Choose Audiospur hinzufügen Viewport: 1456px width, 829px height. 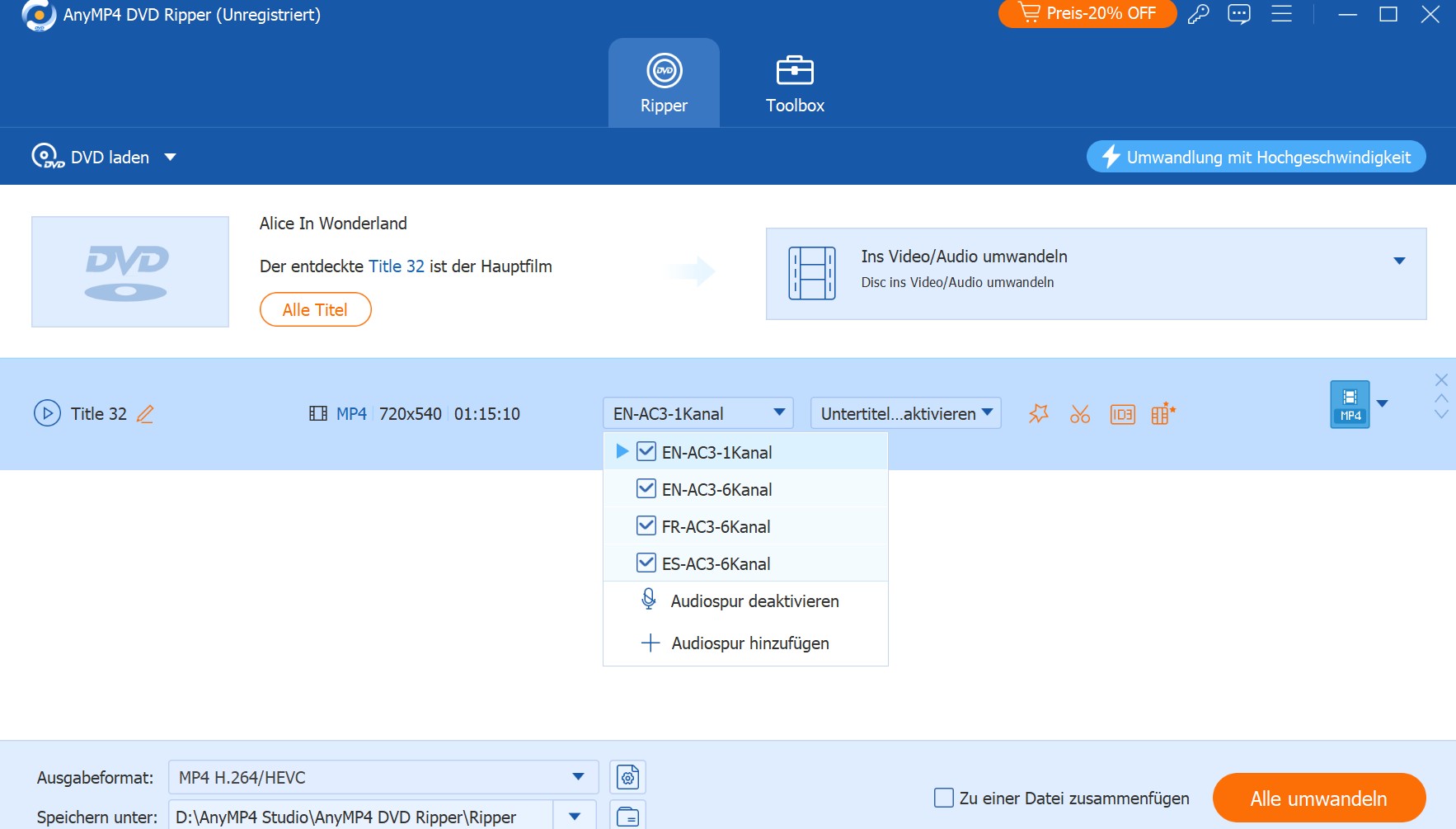[746, 643]
